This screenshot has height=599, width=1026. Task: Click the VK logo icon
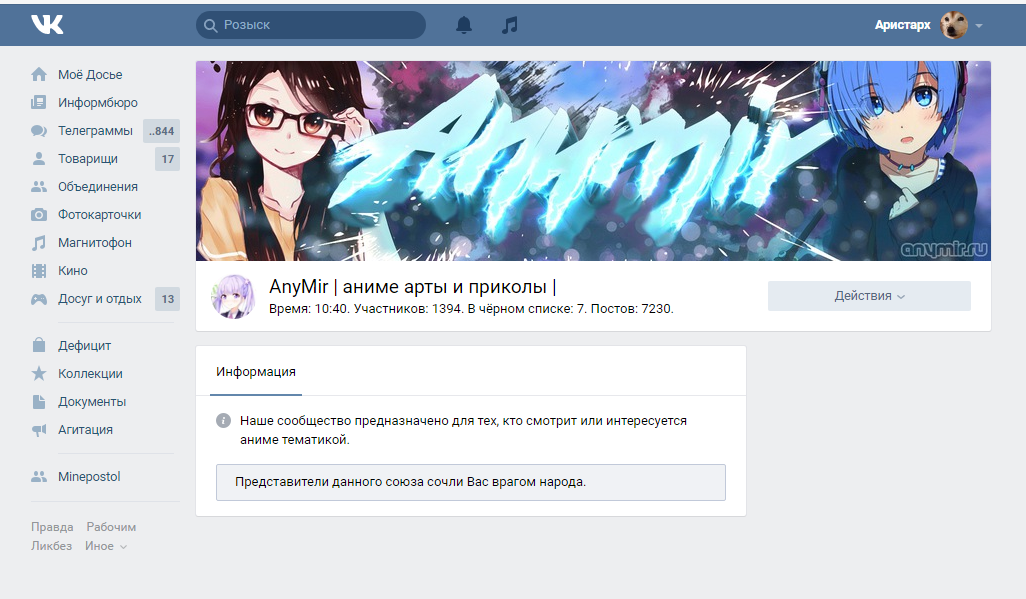point(47,24)
